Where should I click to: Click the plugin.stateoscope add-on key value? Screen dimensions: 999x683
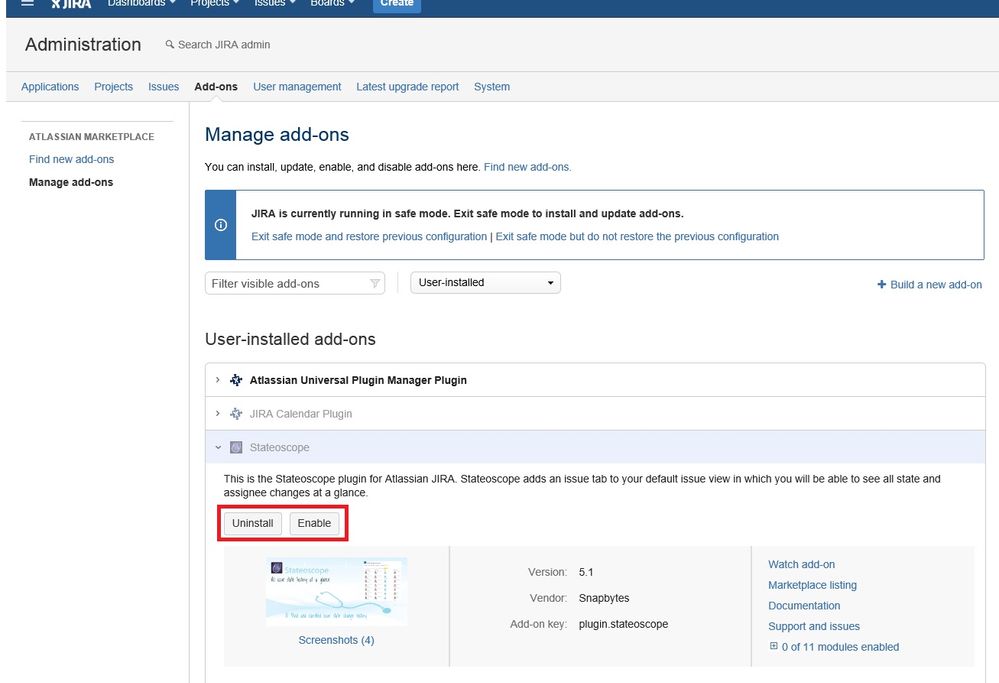[623, 624]
